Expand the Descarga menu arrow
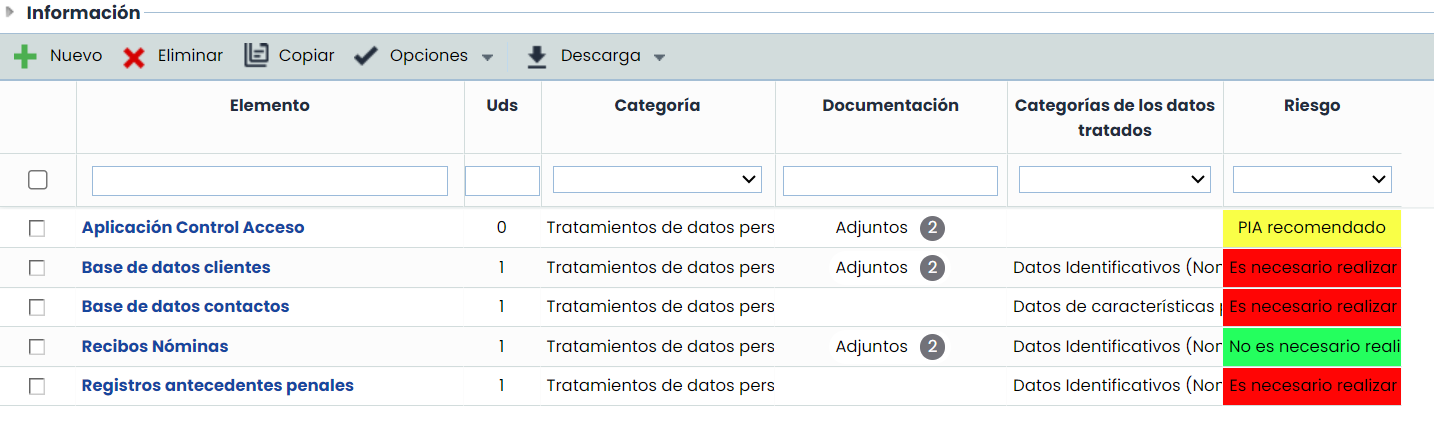 659,57
